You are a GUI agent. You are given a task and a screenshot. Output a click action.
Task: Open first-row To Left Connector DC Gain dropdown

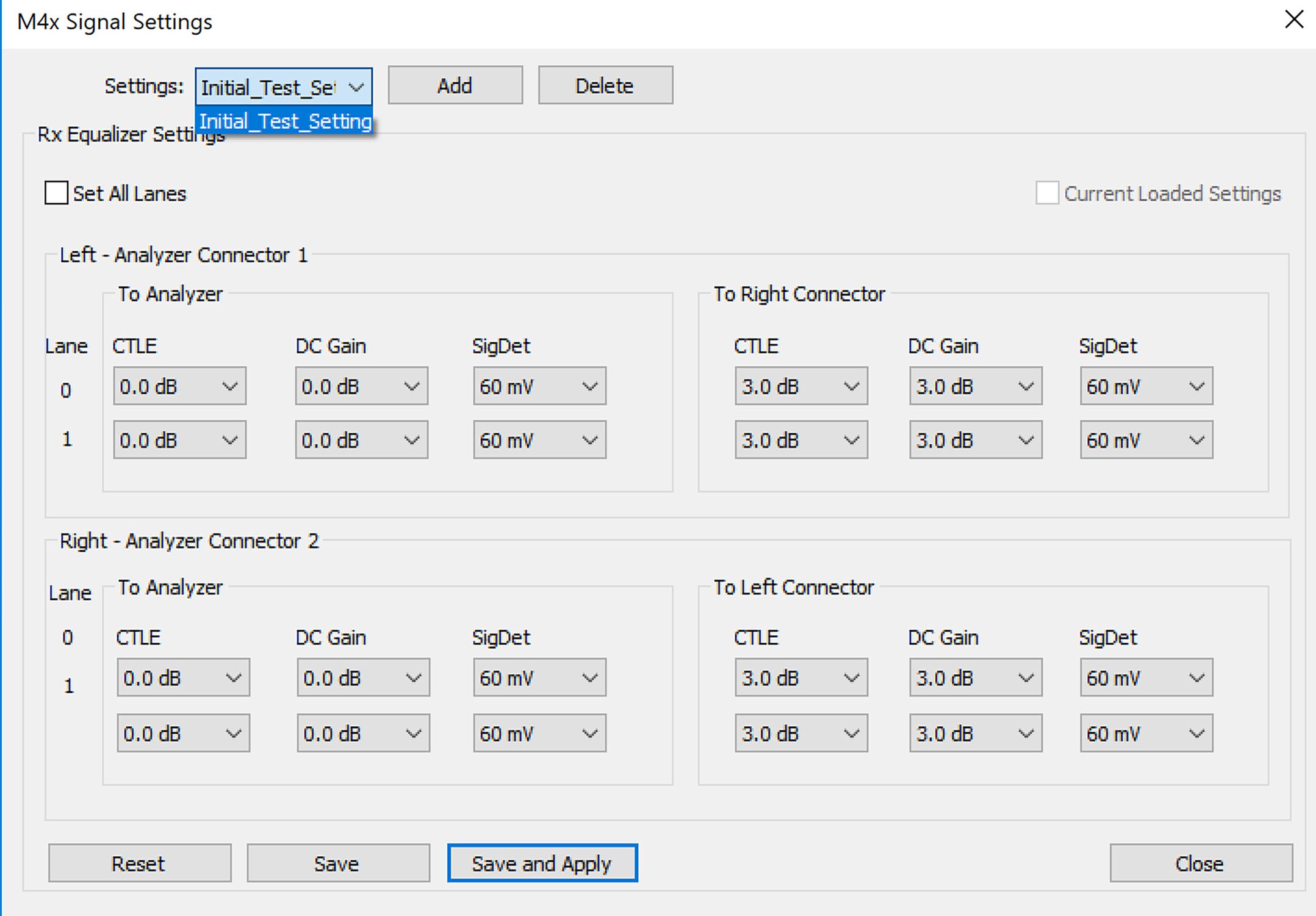(x=976, y=677)
